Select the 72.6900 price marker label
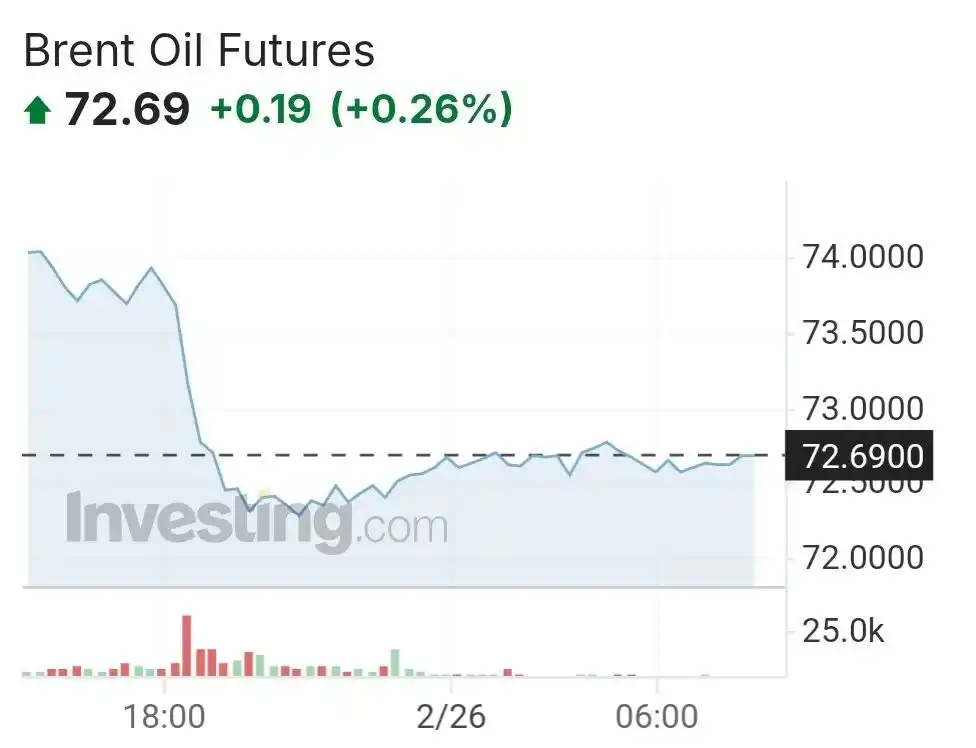The height and width of the screenshot is (748, 976). (859, 456)
